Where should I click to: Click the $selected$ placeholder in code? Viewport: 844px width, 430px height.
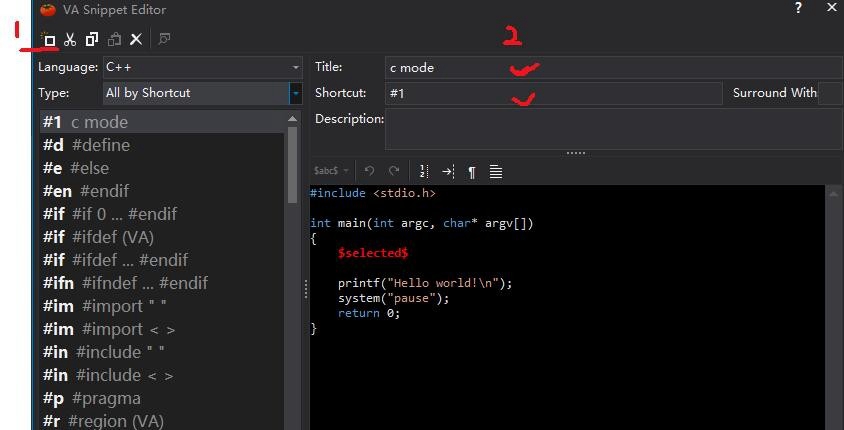[372, 253]
